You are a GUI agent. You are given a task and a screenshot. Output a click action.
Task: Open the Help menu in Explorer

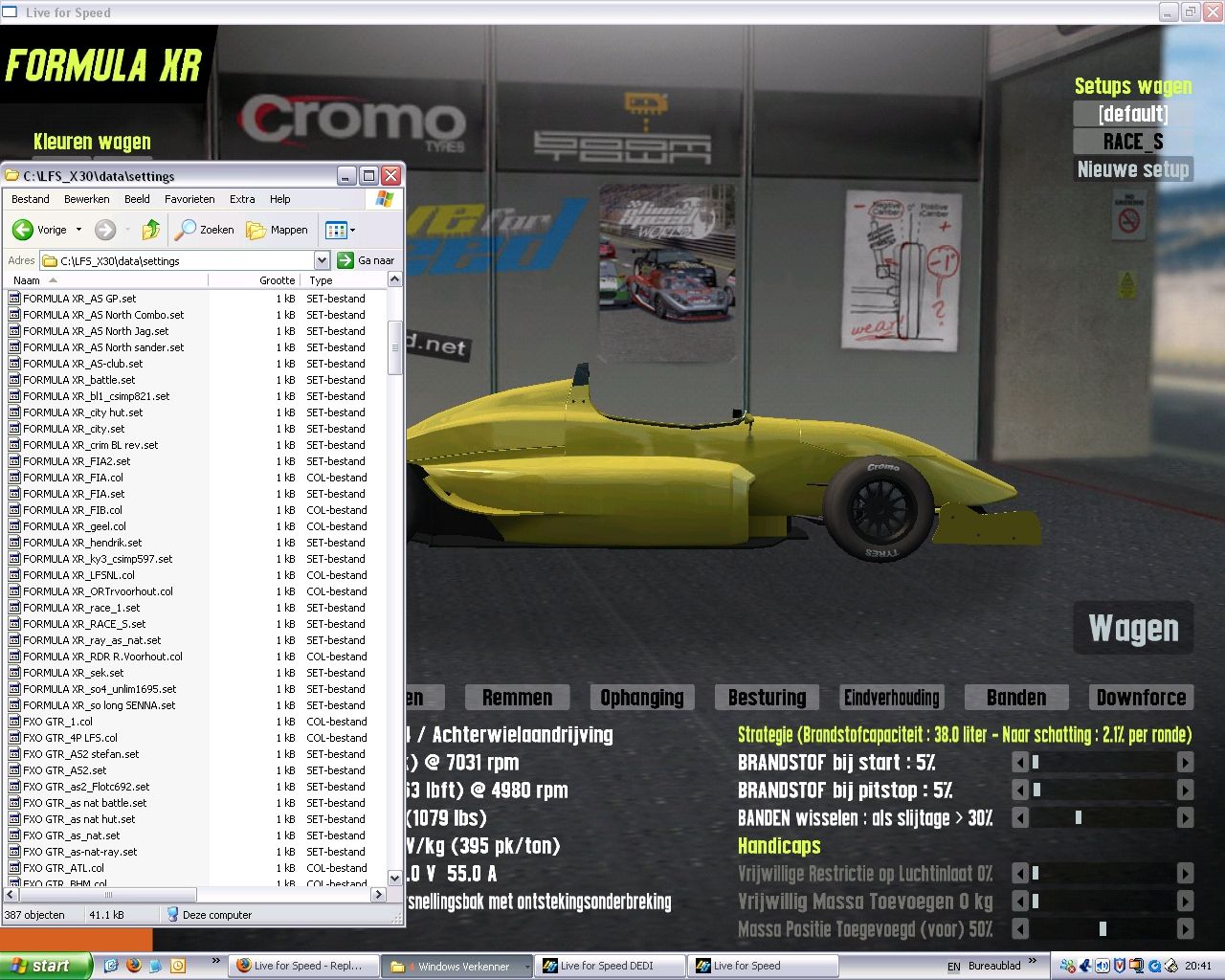[x=279, y=199]
